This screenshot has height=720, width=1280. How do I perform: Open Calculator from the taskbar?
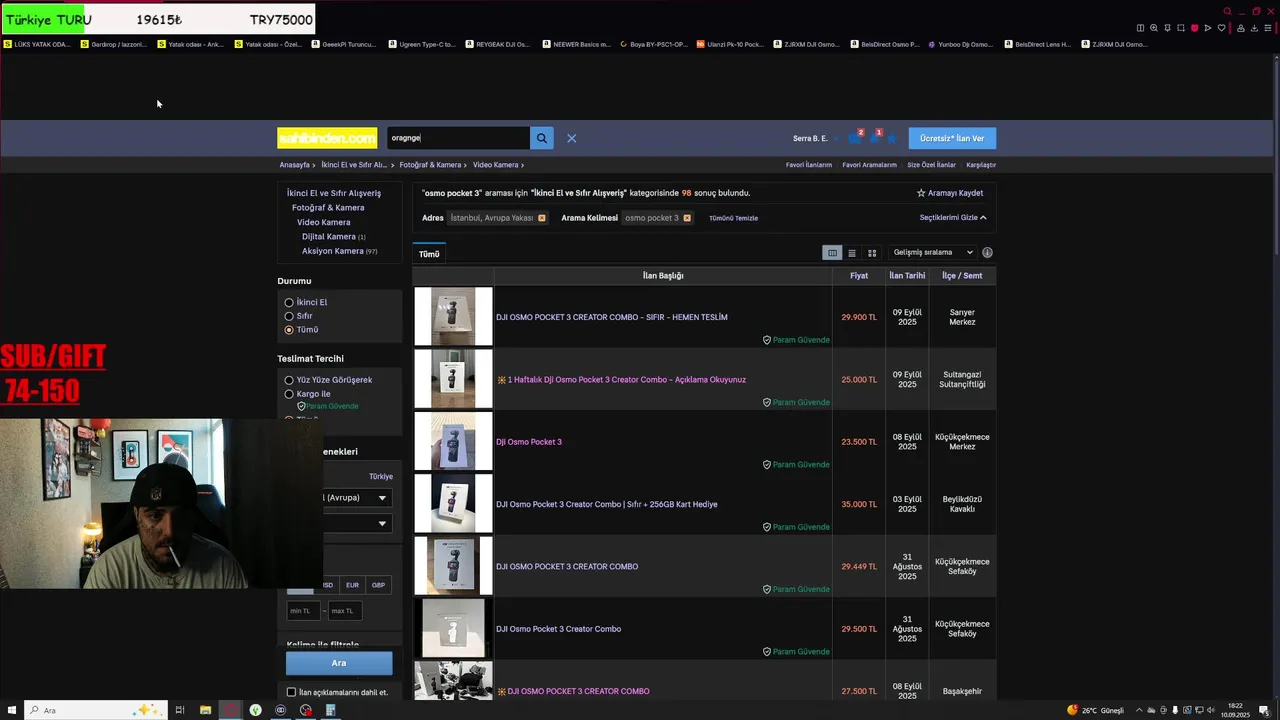tap(330, 710)
